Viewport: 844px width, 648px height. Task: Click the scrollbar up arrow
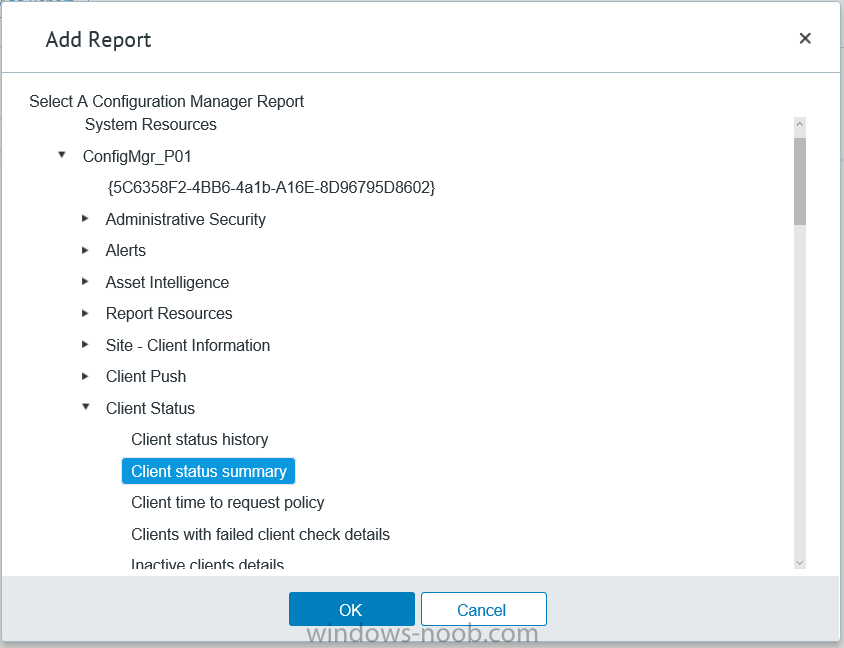pos(799,124)
